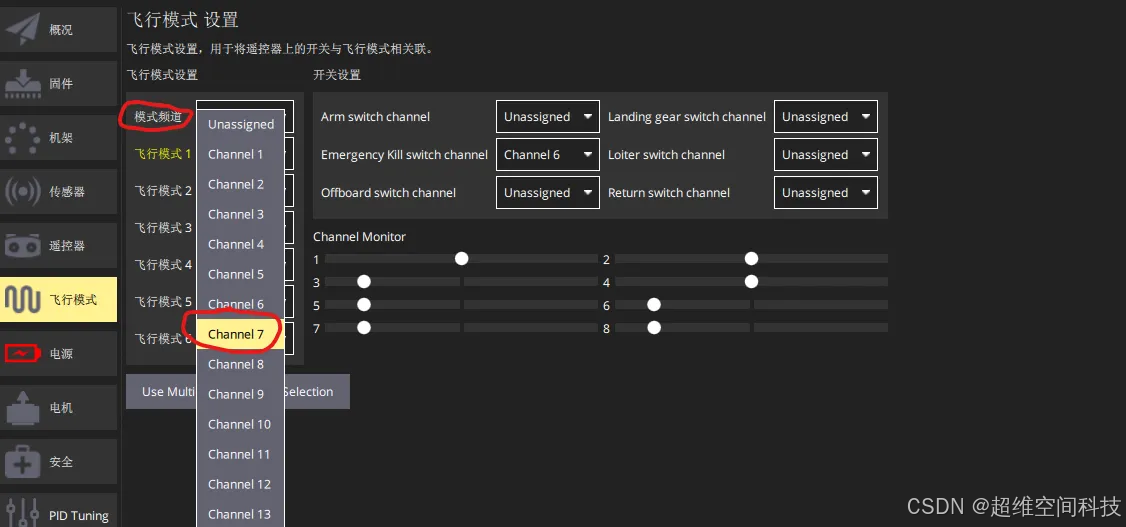Click the channel 4 monitor indicator
This screenshot has height=527, width=1126.
(751, 281)
